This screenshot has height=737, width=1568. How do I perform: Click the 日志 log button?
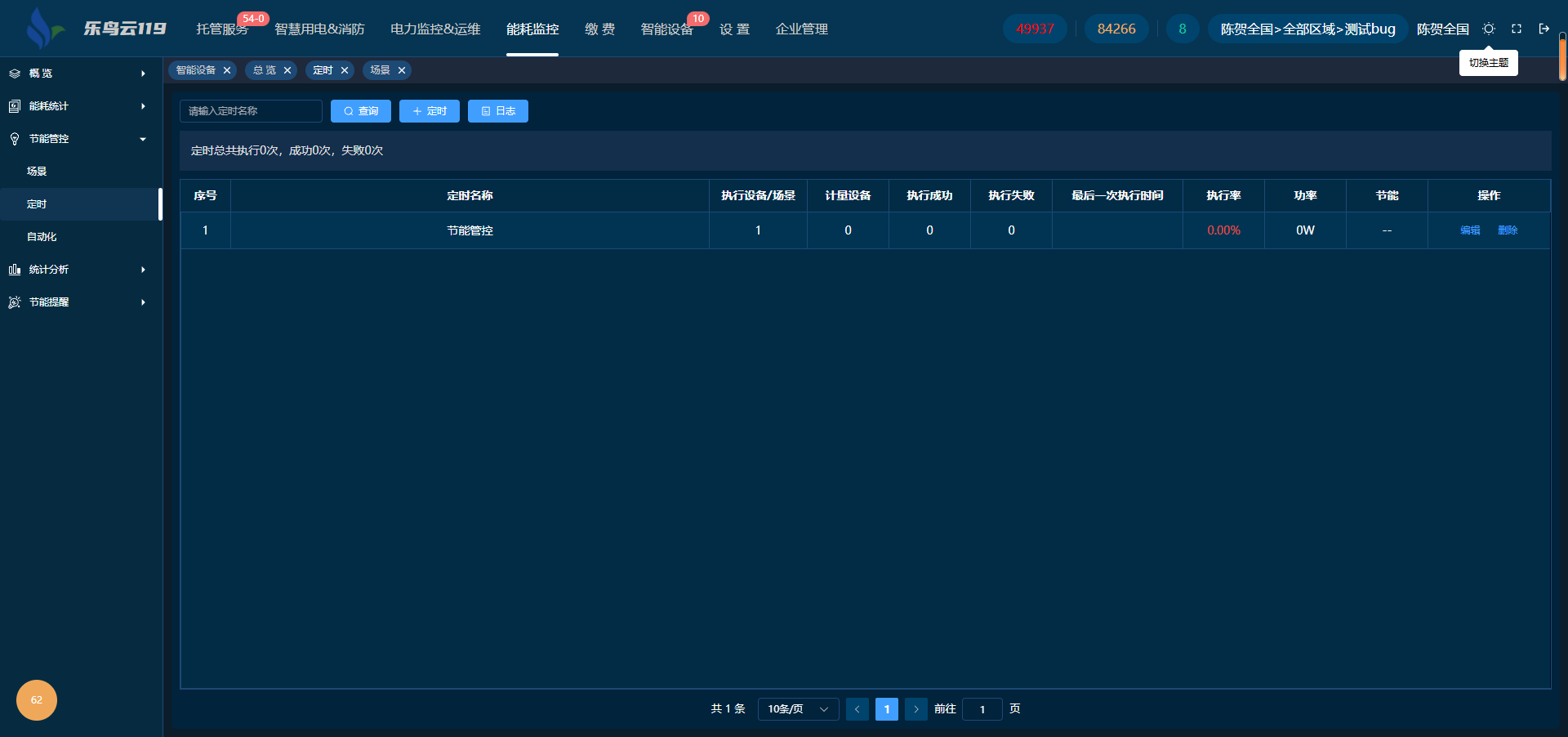click(498, 111)
